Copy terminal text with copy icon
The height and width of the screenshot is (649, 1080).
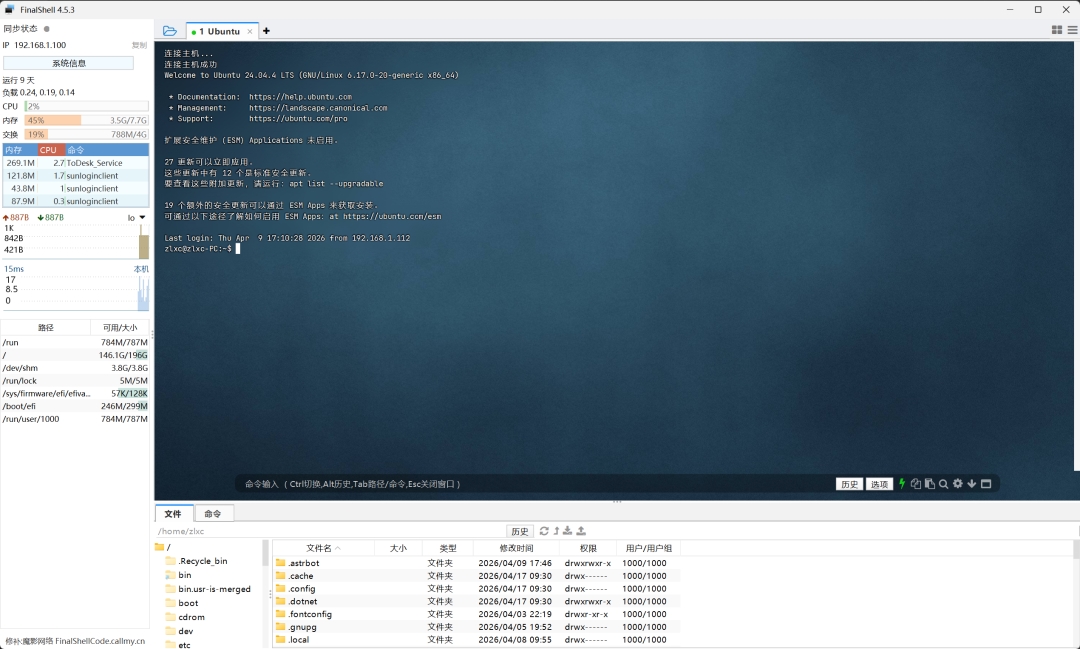click(x=916, y=484)
